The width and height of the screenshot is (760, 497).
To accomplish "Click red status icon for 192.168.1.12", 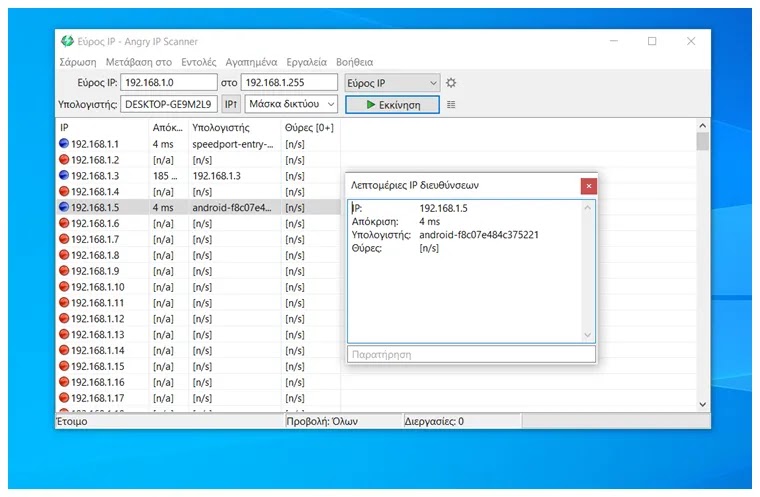I will pos(63,319).
